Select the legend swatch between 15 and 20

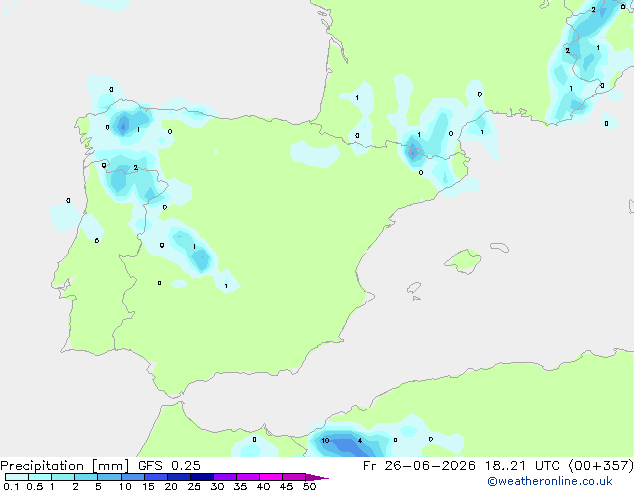tap(156, 477)
